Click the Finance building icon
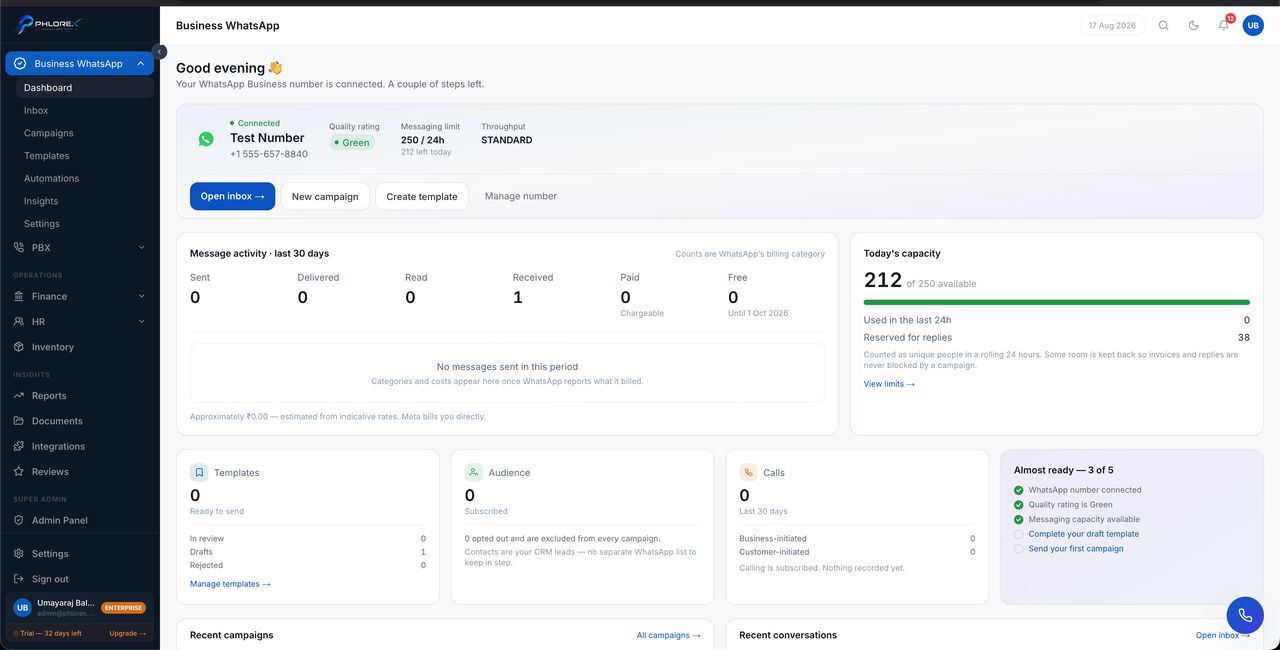The width and height of the screenshot is (1280, 650). 20,296
